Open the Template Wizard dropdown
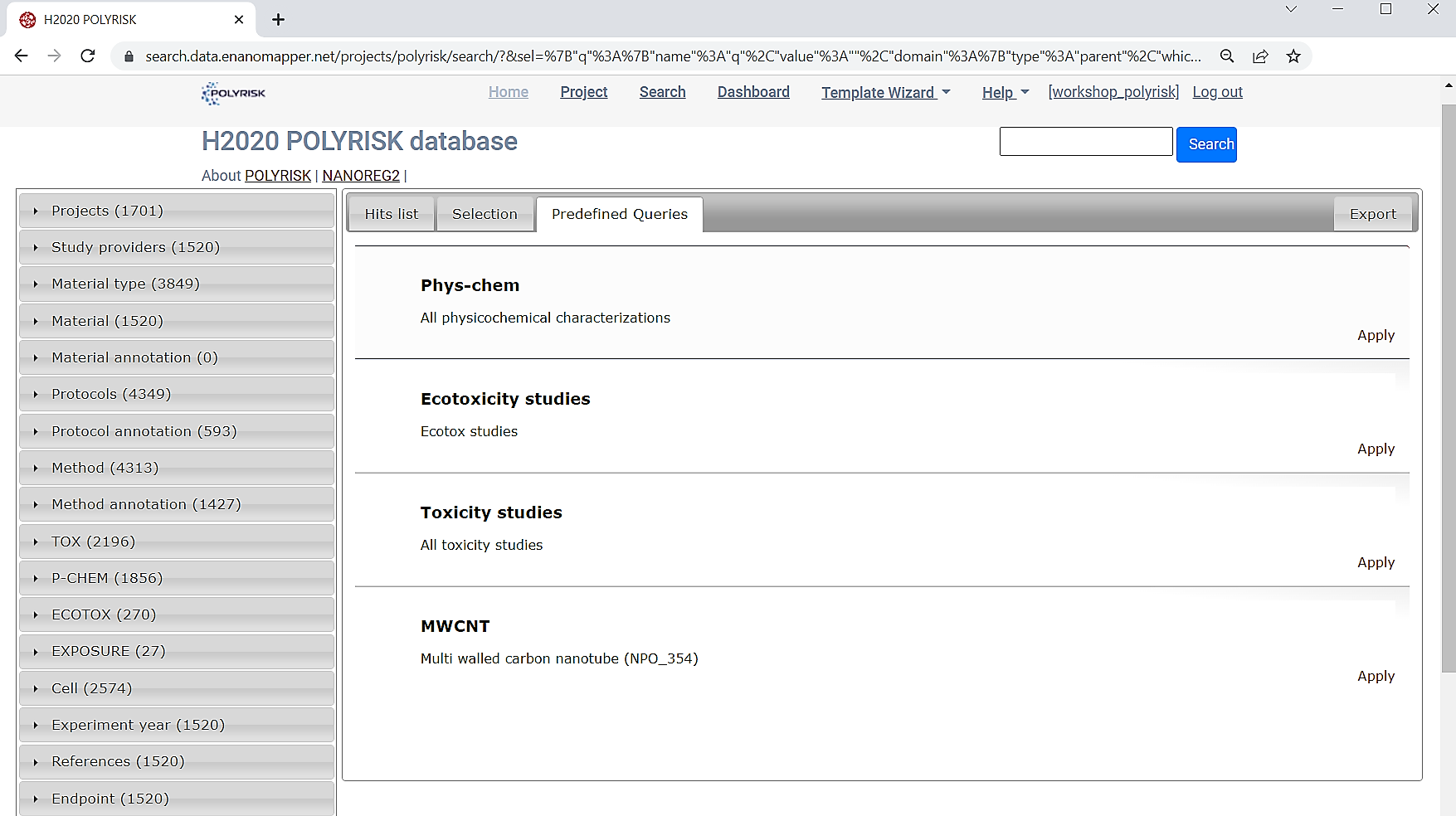 point(884,92)
